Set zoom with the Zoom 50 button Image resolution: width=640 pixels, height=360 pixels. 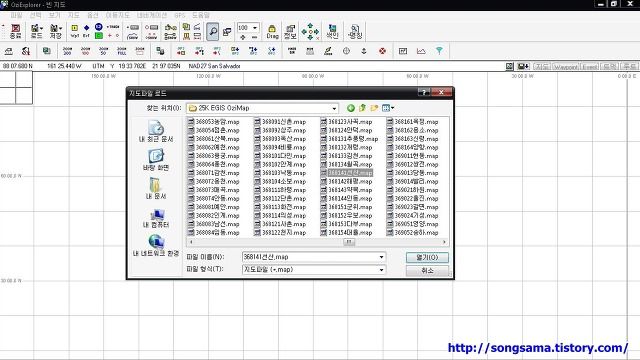point(103,51)
